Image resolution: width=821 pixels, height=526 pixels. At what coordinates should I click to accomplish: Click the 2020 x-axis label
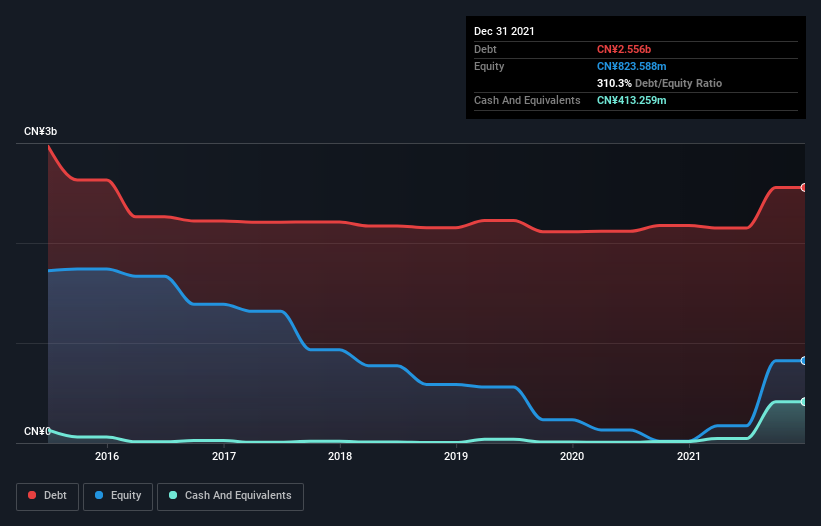tap(572, 456)
